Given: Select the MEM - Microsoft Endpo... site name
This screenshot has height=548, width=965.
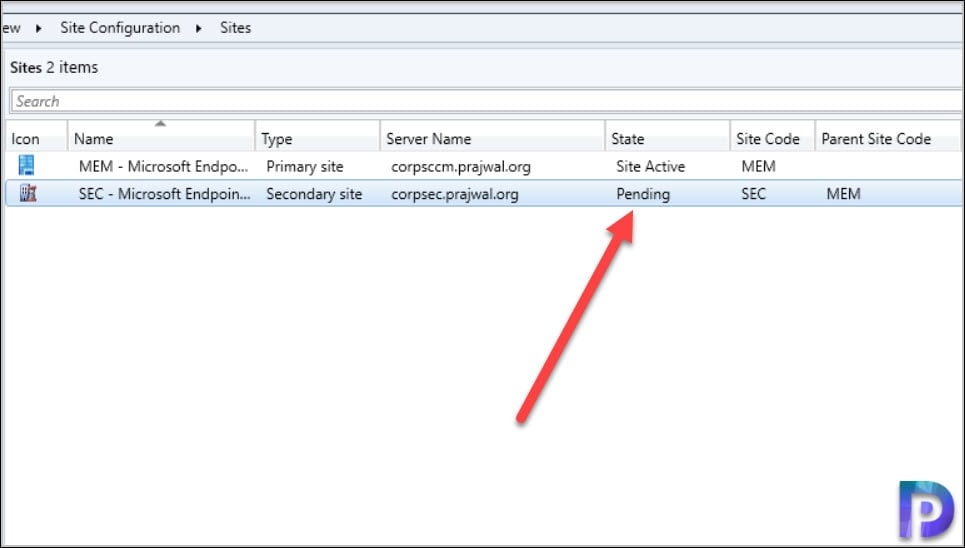Looking at the screenshot, I should point(164,166).
